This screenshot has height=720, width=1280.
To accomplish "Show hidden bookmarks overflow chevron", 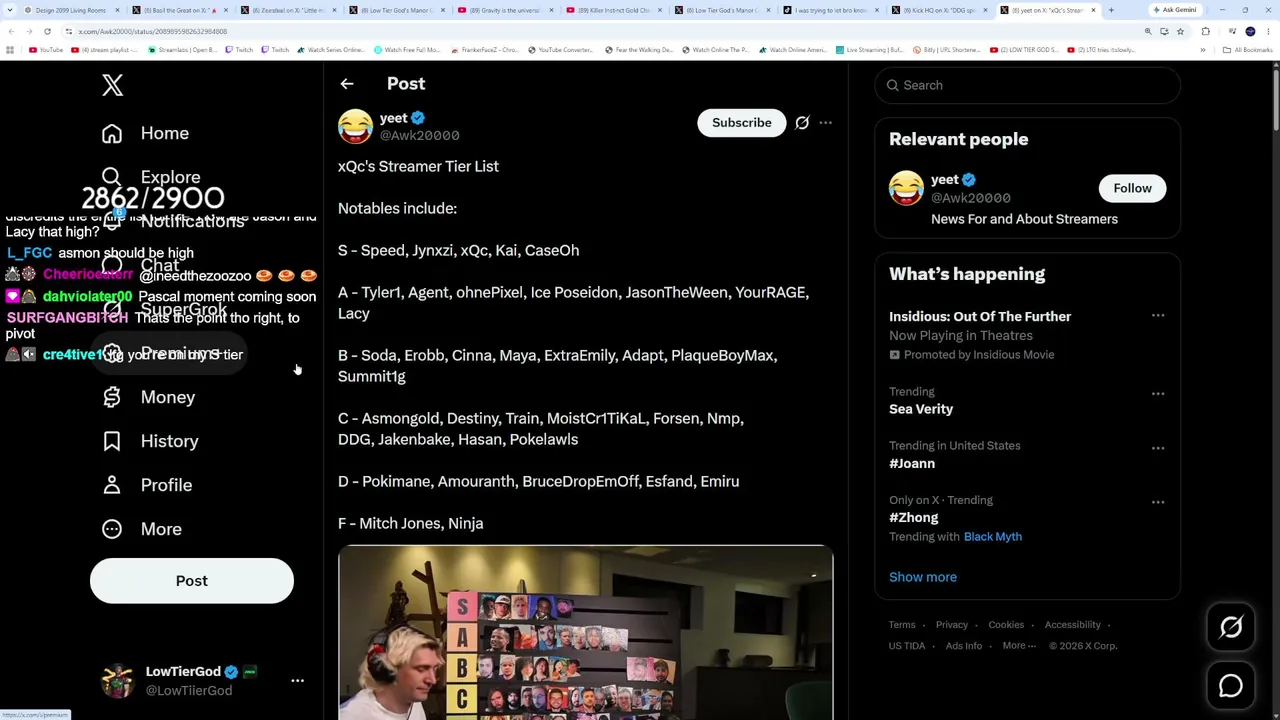I will (x=1202, y=50).
